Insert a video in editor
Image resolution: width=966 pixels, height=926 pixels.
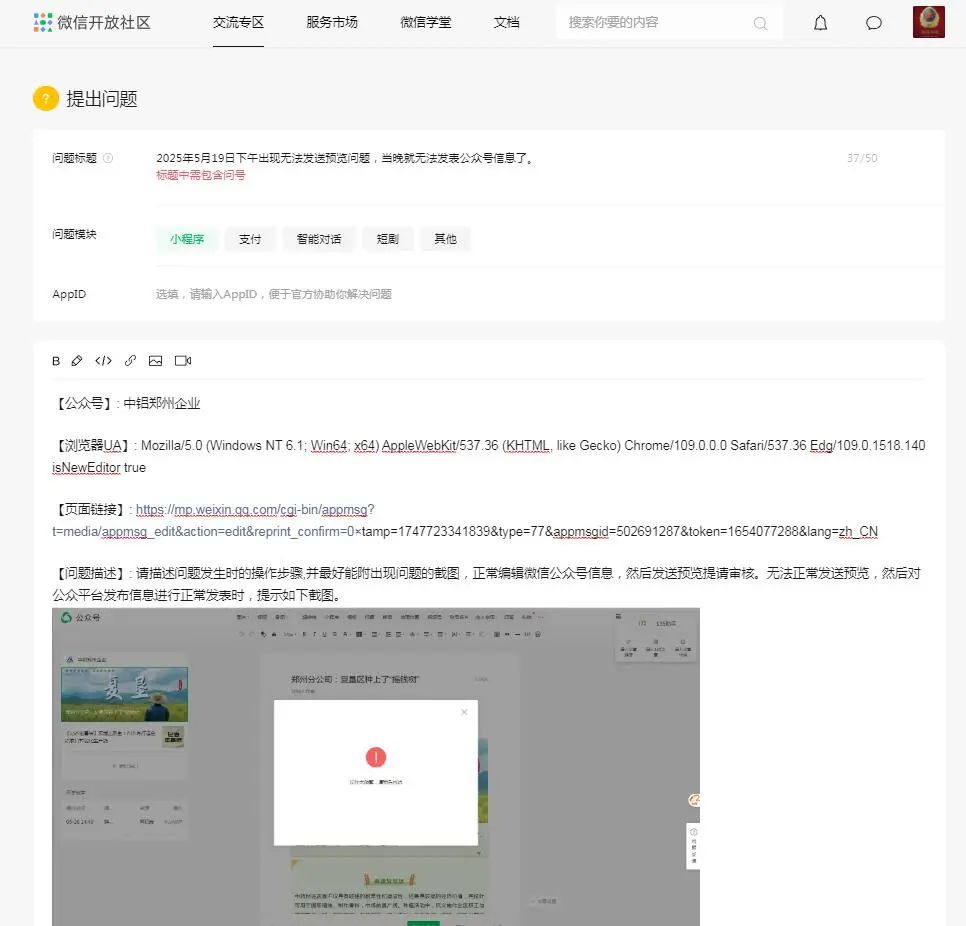(x=183, y=361)
